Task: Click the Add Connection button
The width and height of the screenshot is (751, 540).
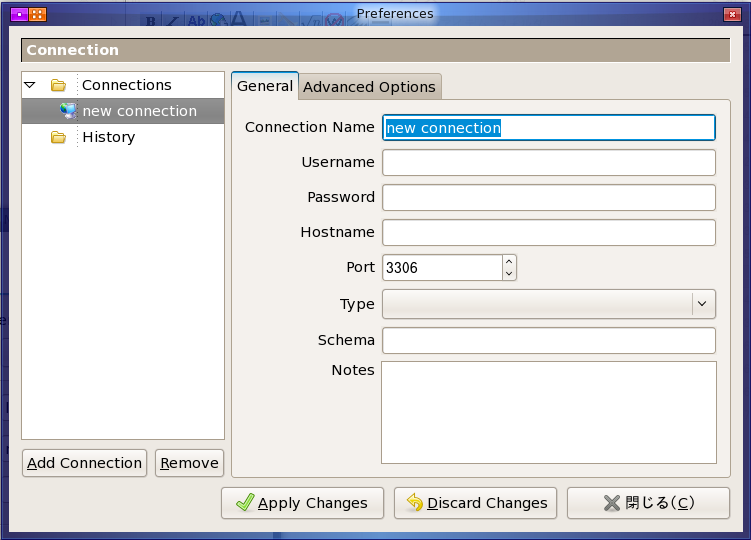Action: tap(84, 463)
